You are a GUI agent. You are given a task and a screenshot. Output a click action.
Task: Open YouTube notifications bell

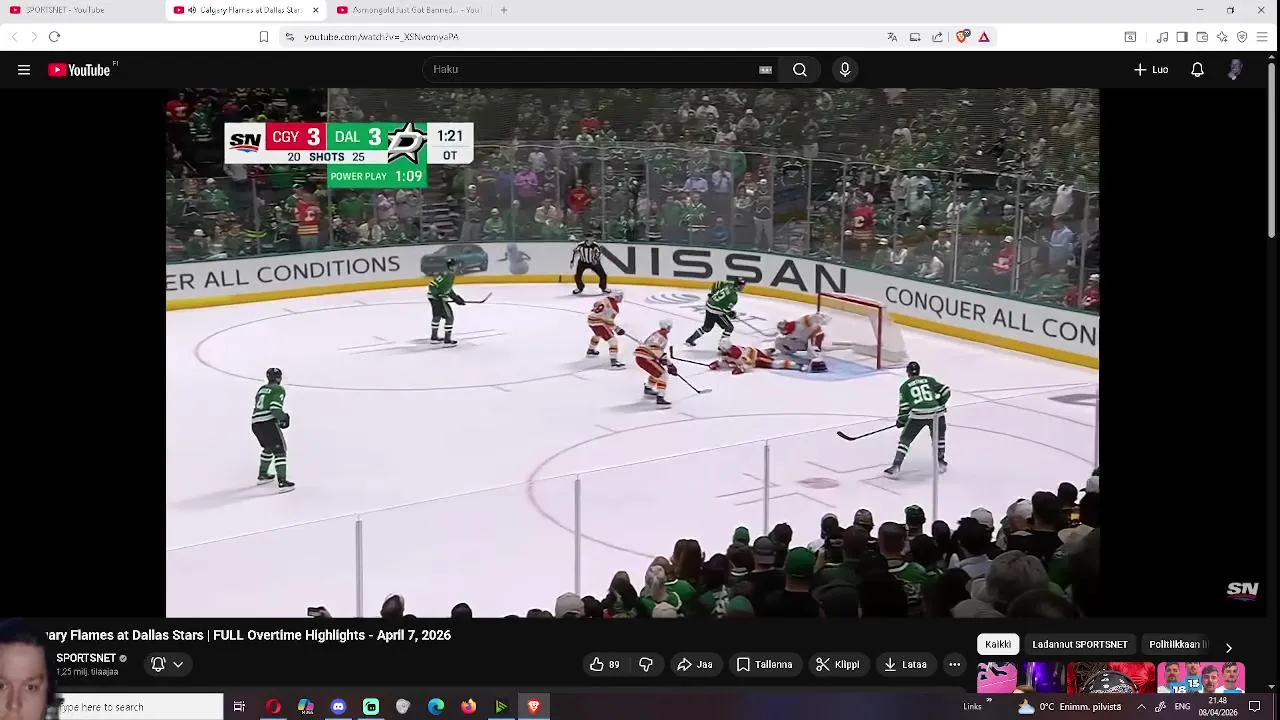point(1197,70)
